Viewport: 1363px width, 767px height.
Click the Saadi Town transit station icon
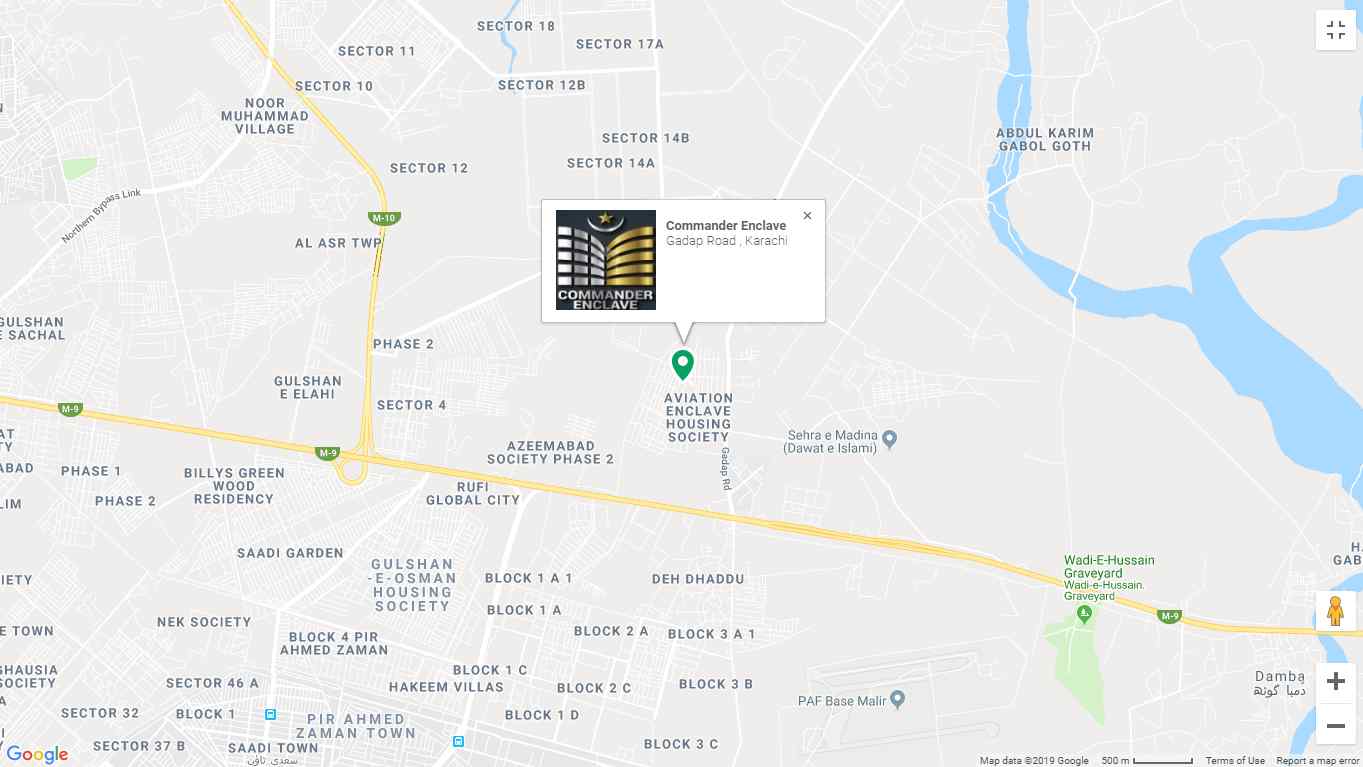[270, 714]
